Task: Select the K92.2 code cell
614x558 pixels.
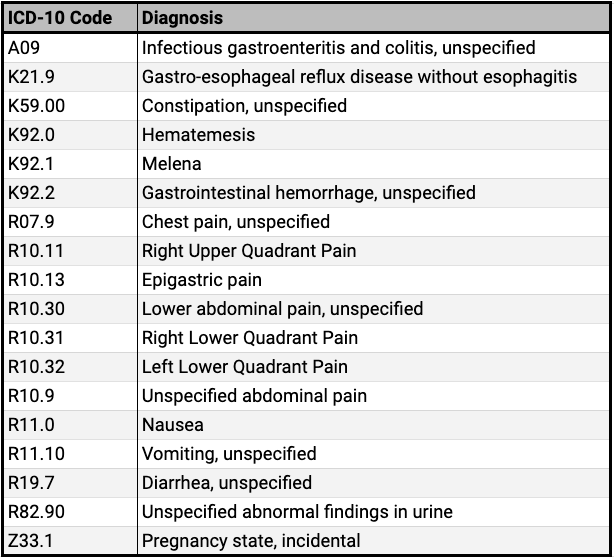Action: coord(71,193)
